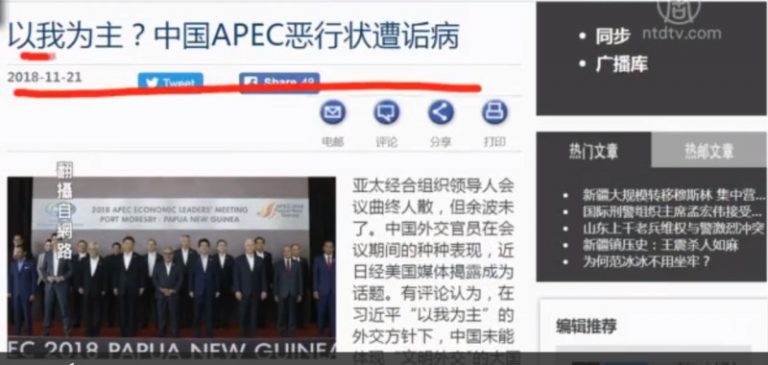This screenshot has height=365, width=768.
Task: Click the Tweet button
Action: pos(170,81)
